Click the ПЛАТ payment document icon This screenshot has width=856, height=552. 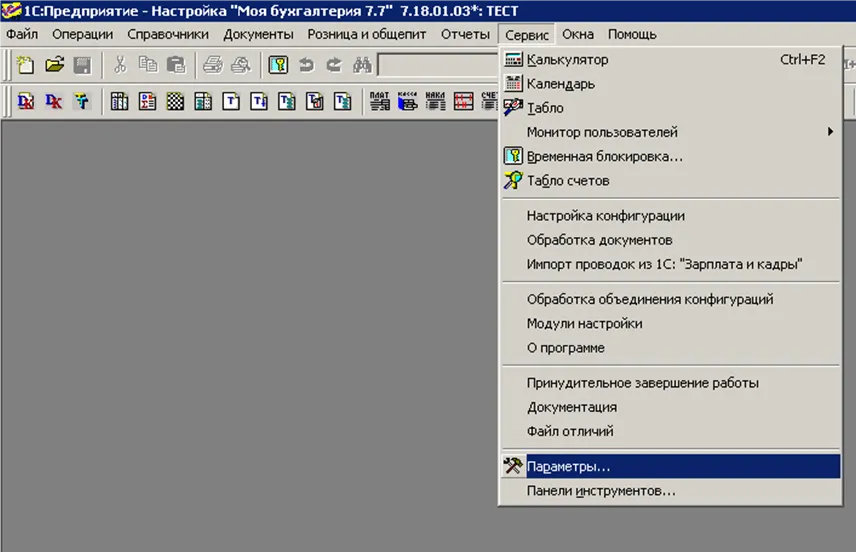click(380, 101)
